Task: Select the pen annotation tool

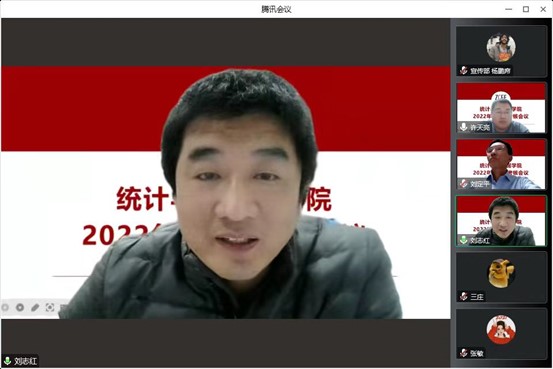Action: [35, 308]
